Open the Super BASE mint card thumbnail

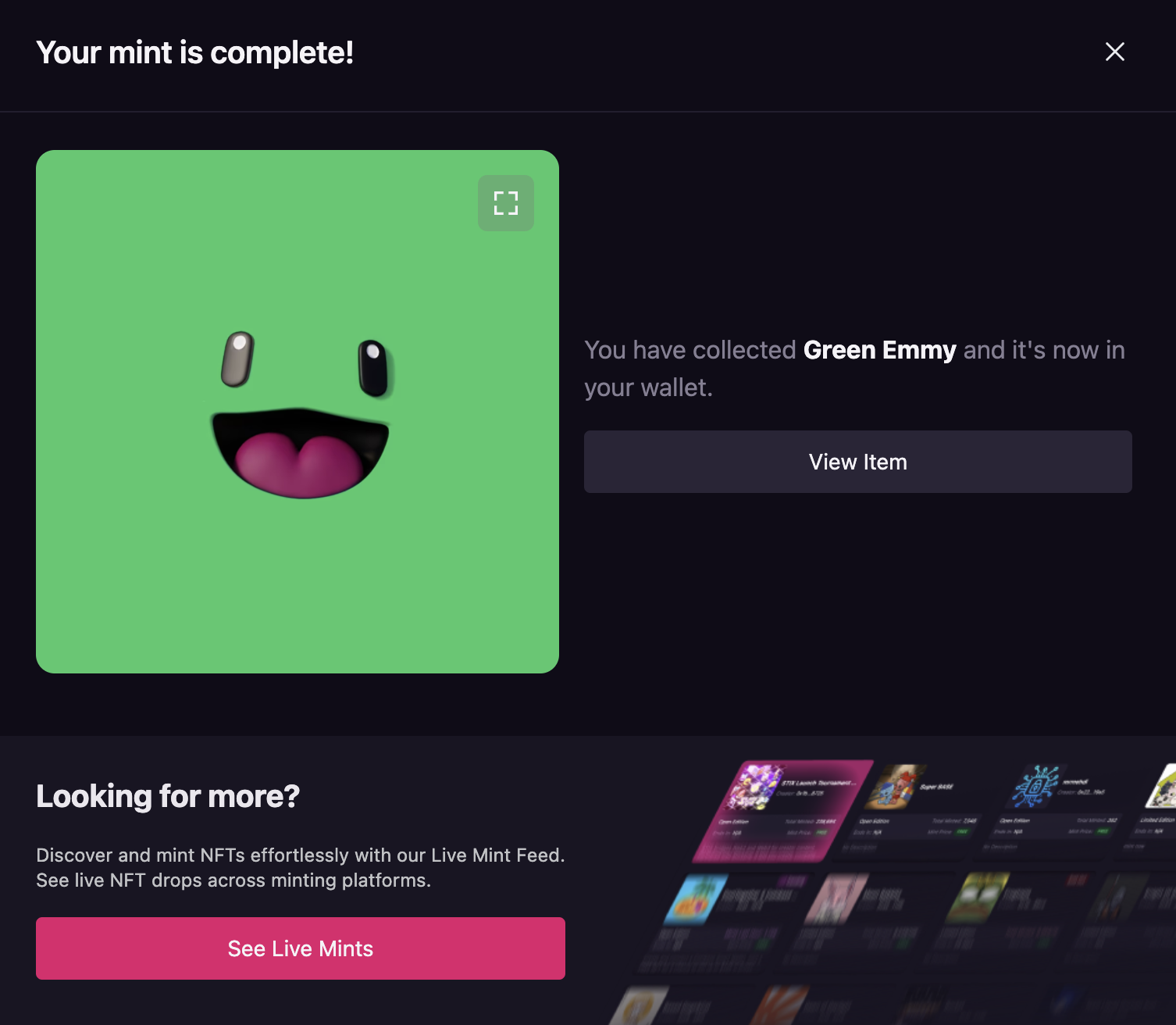click(896, 785)
